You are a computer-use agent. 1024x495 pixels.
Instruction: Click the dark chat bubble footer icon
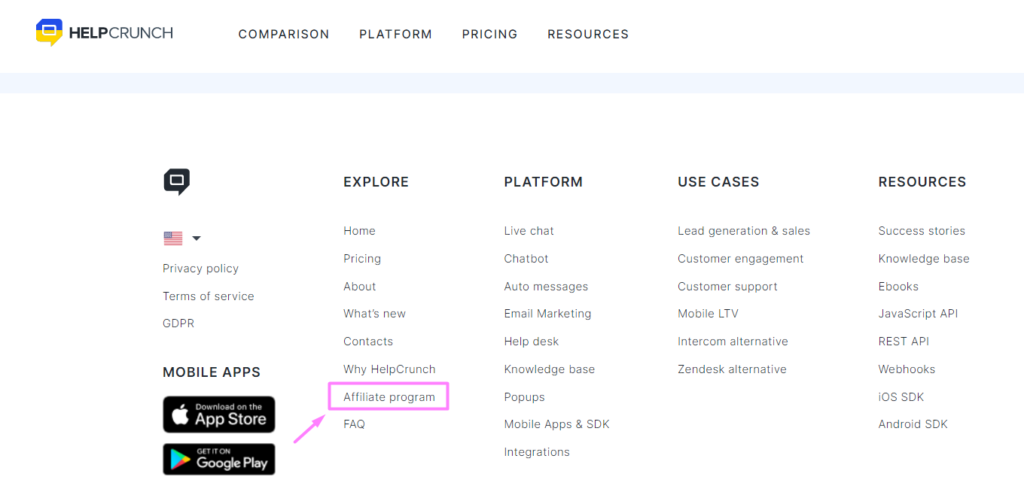(176, 182)
